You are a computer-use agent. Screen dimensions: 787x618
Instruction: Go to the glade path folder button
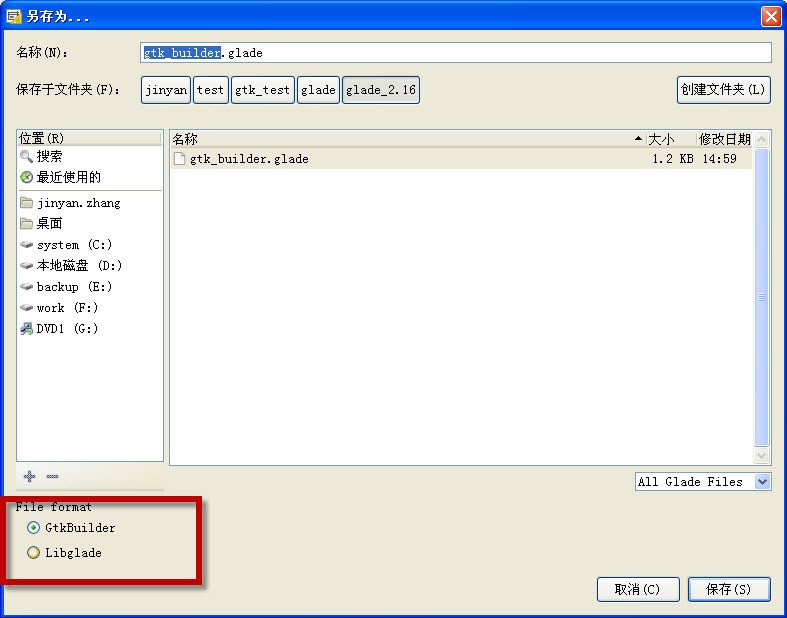[318, 90]
